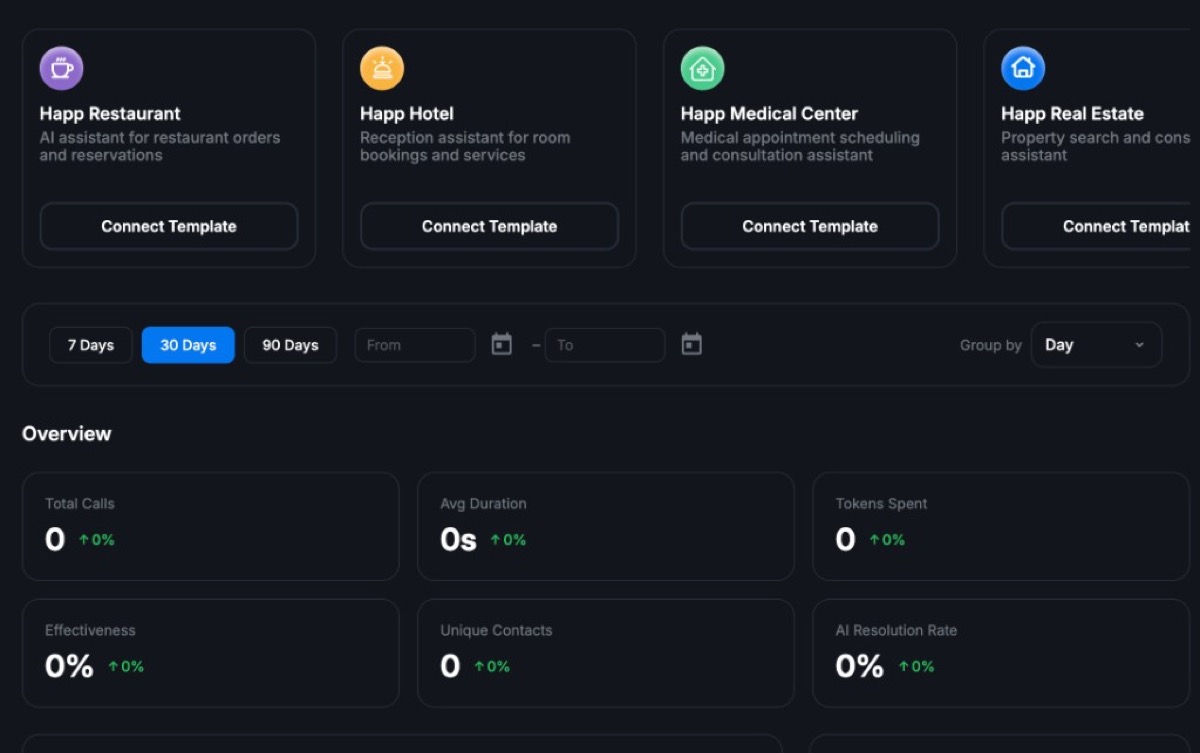Select the 30 Days range
Screen dimensions: 1200x753
(x=188, y=345)
